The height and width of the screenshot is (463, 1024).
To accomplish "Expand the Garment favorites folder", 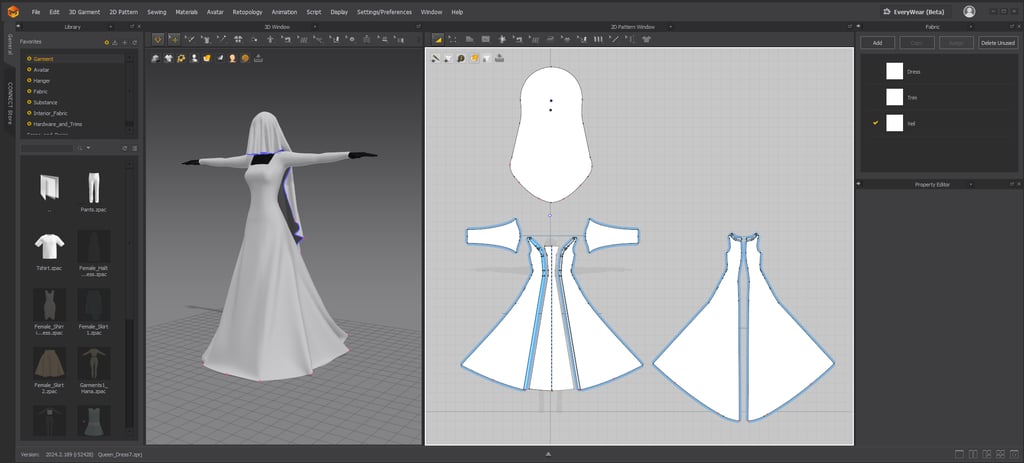I will point(30,59).
